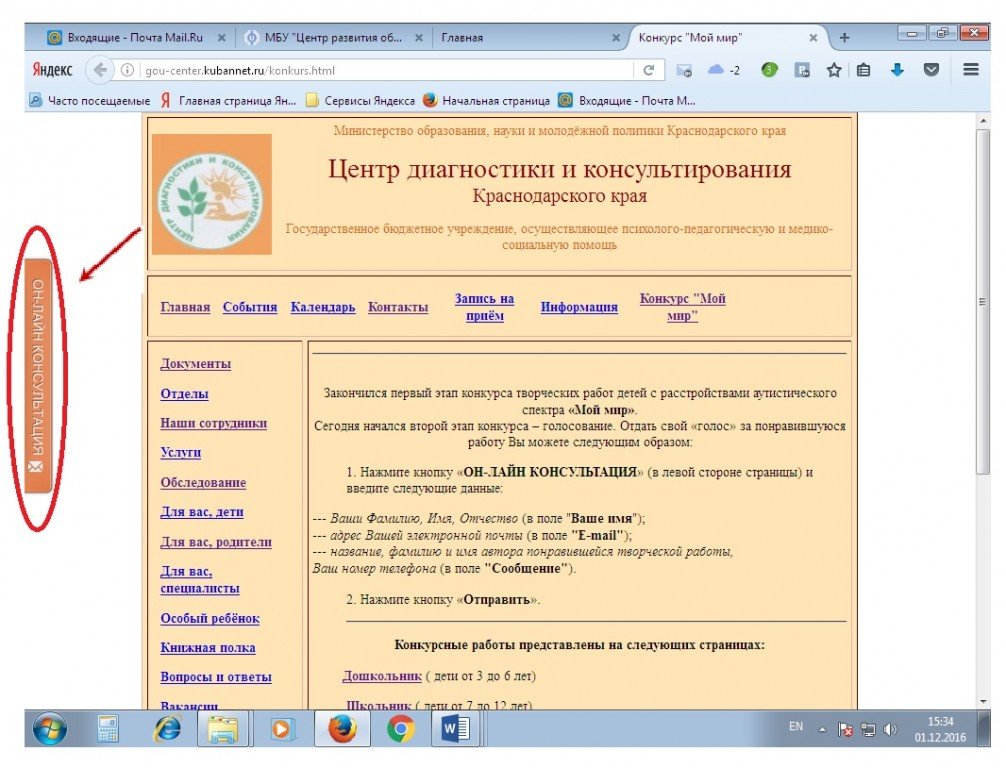This screenshot has width=1006, height=768.
Task: Show bookmarks list icon in toolbar
Action: 864,70
